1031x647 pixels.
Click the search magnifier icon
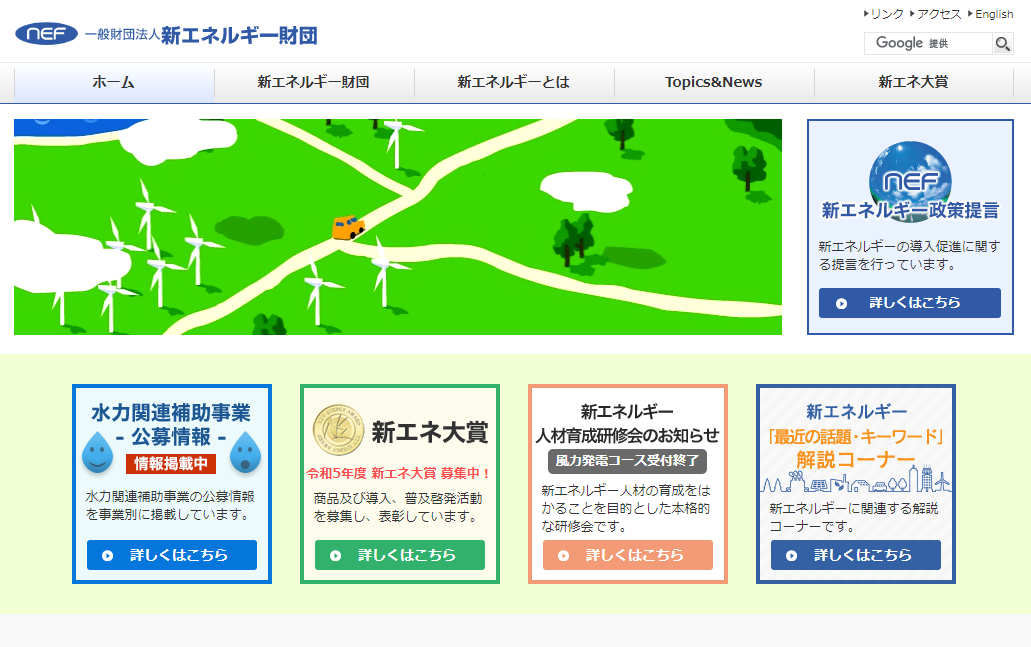pyautogui.click(x=1002, y=43)
